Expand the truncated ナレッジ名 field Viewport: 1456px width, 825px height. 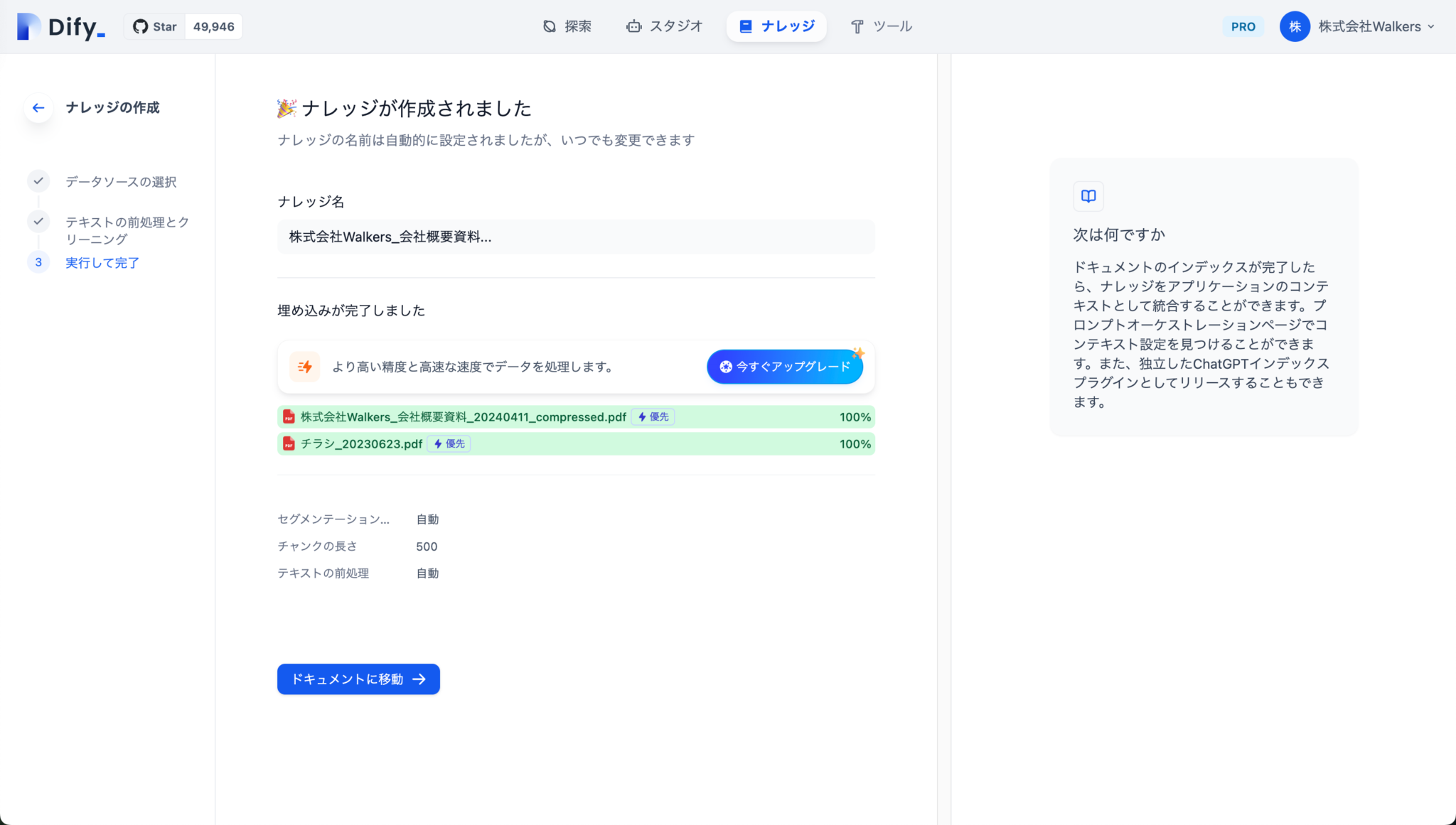pos(576,237)
